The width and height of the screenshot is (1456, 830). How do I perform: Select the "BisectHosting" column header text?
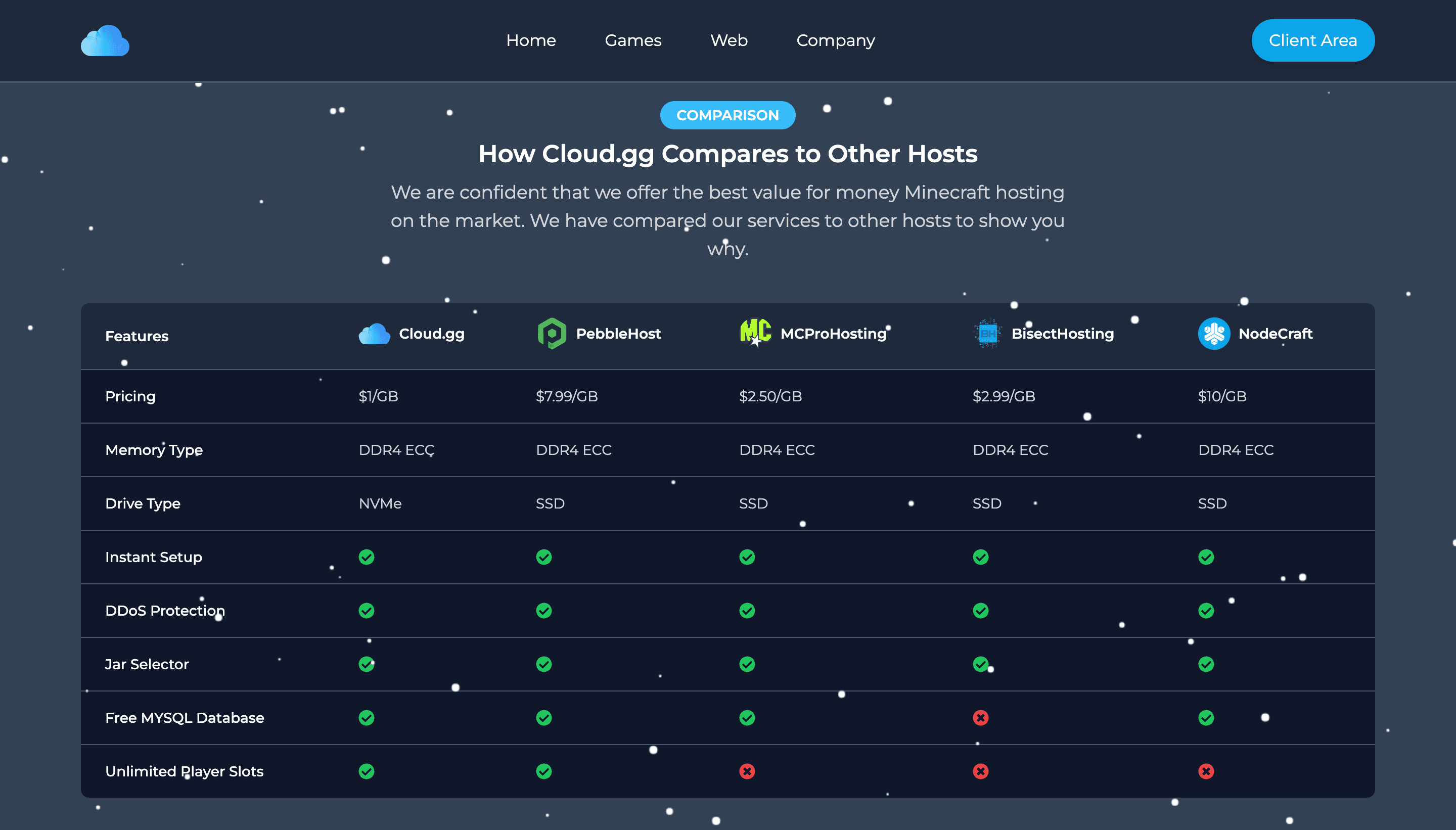tap(1063, 334)
